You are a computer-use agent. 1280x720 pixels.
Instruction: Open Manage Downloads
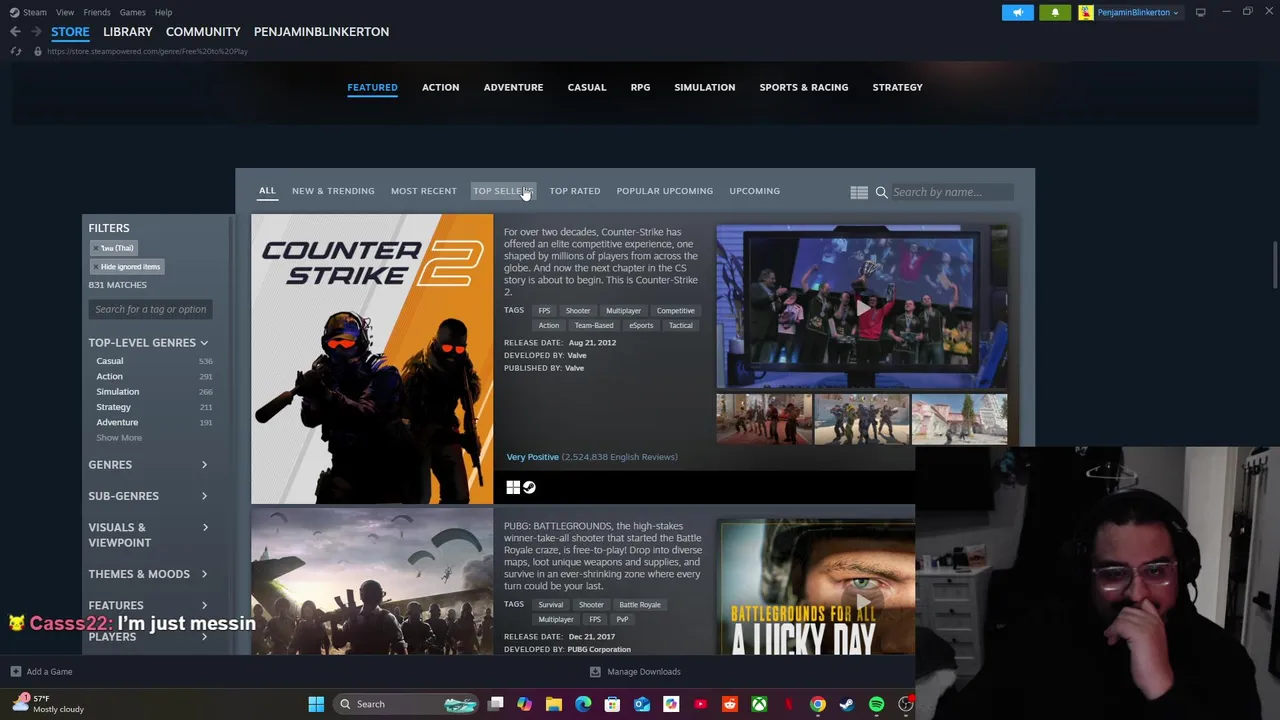point(635,672)
